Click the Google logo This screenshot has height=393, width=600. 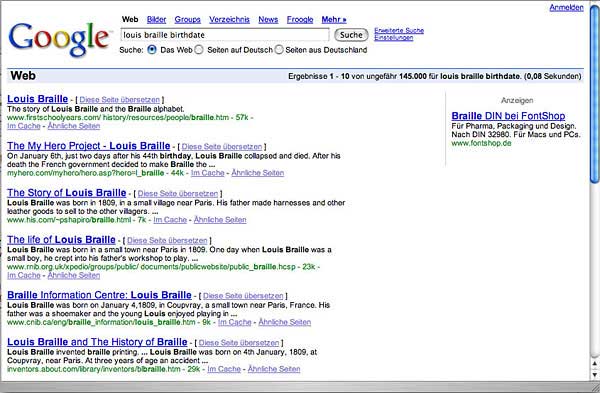point(60,39)
